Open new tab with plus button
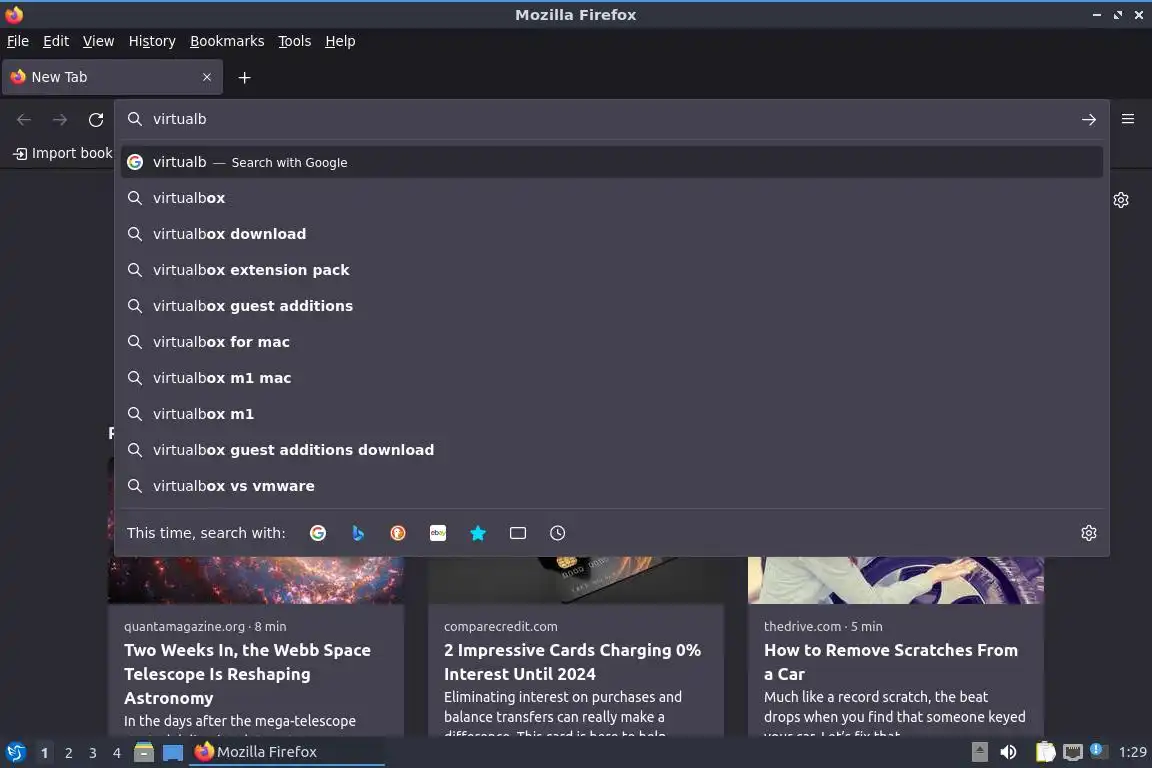Image resolution: width=1152 pixels, height=768 pixels. (245, 77)
